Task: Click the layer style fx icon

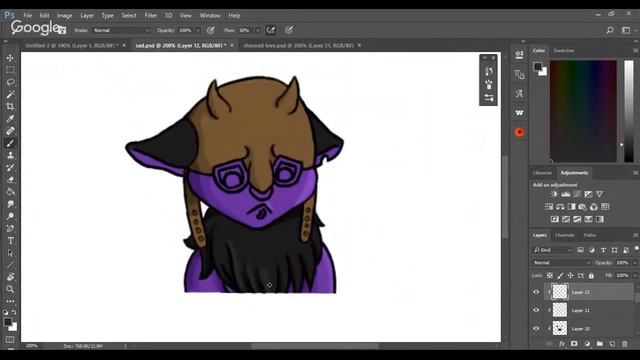Action: pyautogui.click(x=562, y=344)
